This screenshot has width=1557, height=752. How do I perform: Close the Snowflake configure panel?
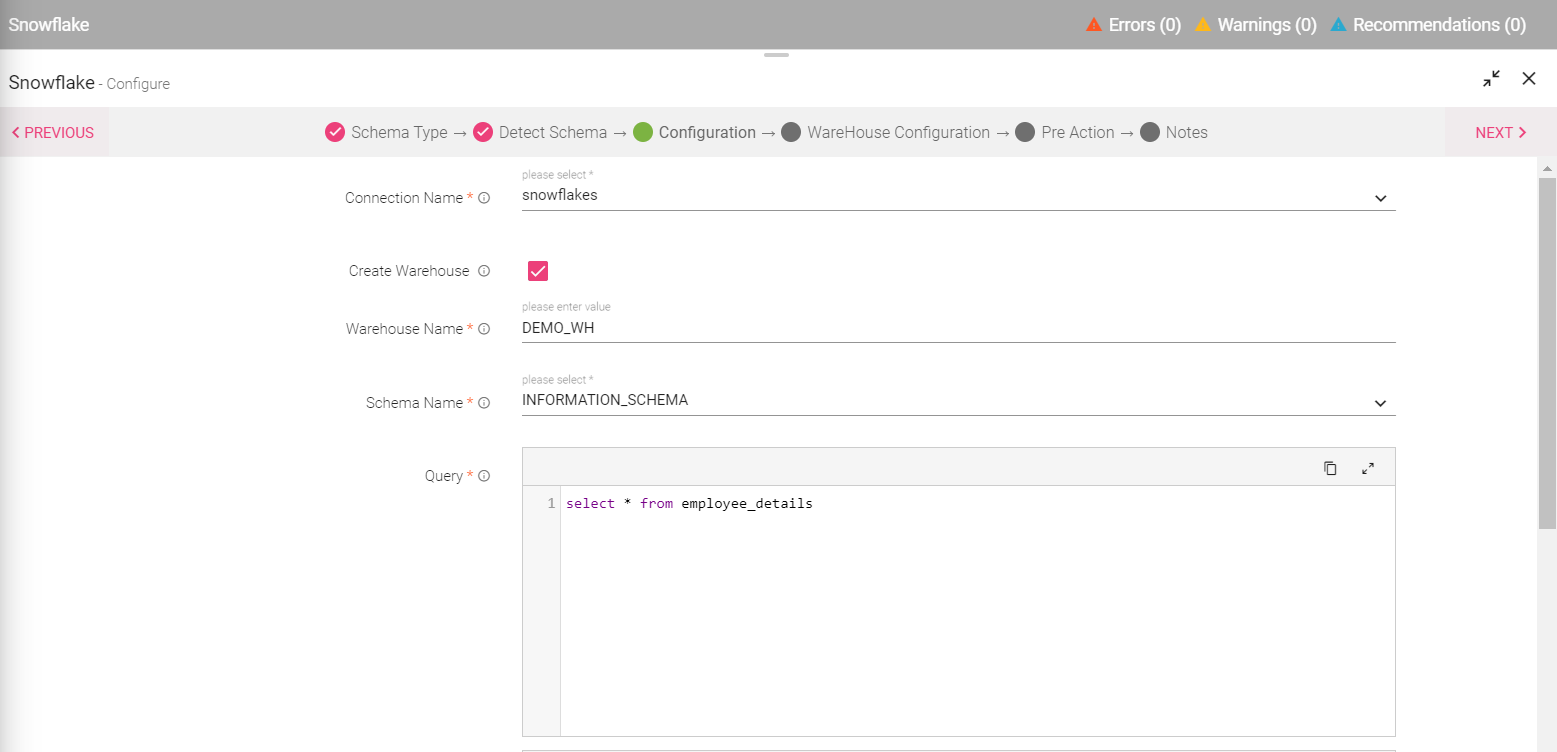[x=1529, y=78]
